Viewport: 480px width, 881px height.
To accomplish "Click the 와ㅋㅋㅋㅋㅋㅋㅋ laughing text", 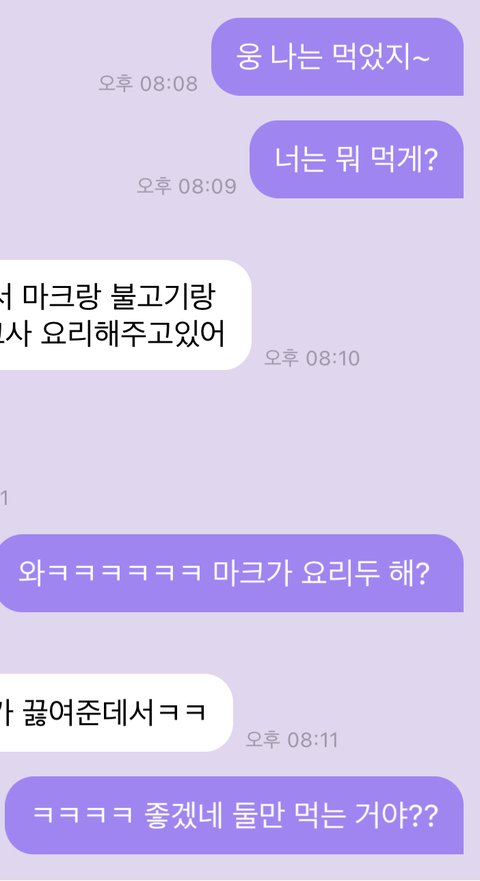I will [110, 574].
